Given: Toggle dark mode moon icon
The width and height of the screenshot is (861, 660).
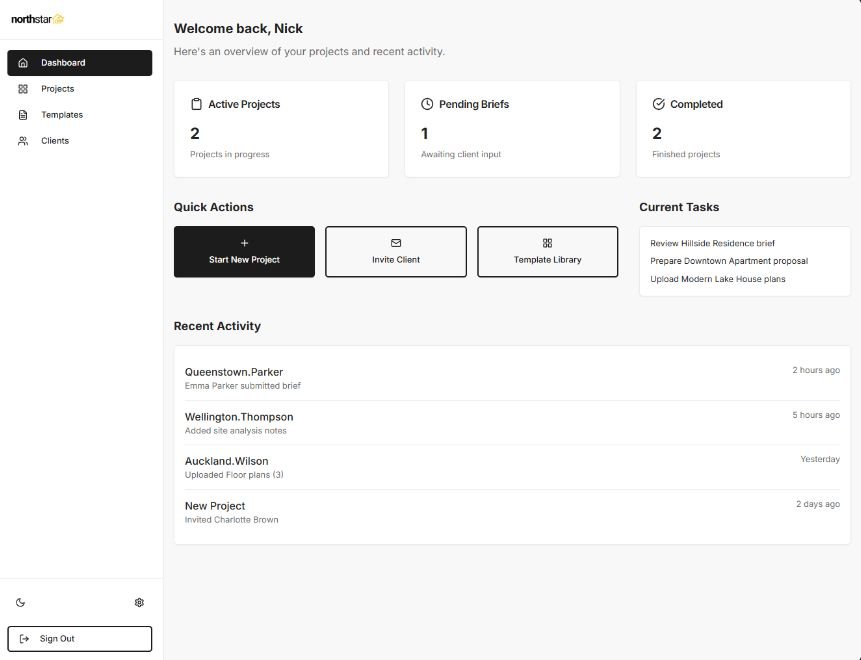Looking at the screenshot, I should point(20,602).
